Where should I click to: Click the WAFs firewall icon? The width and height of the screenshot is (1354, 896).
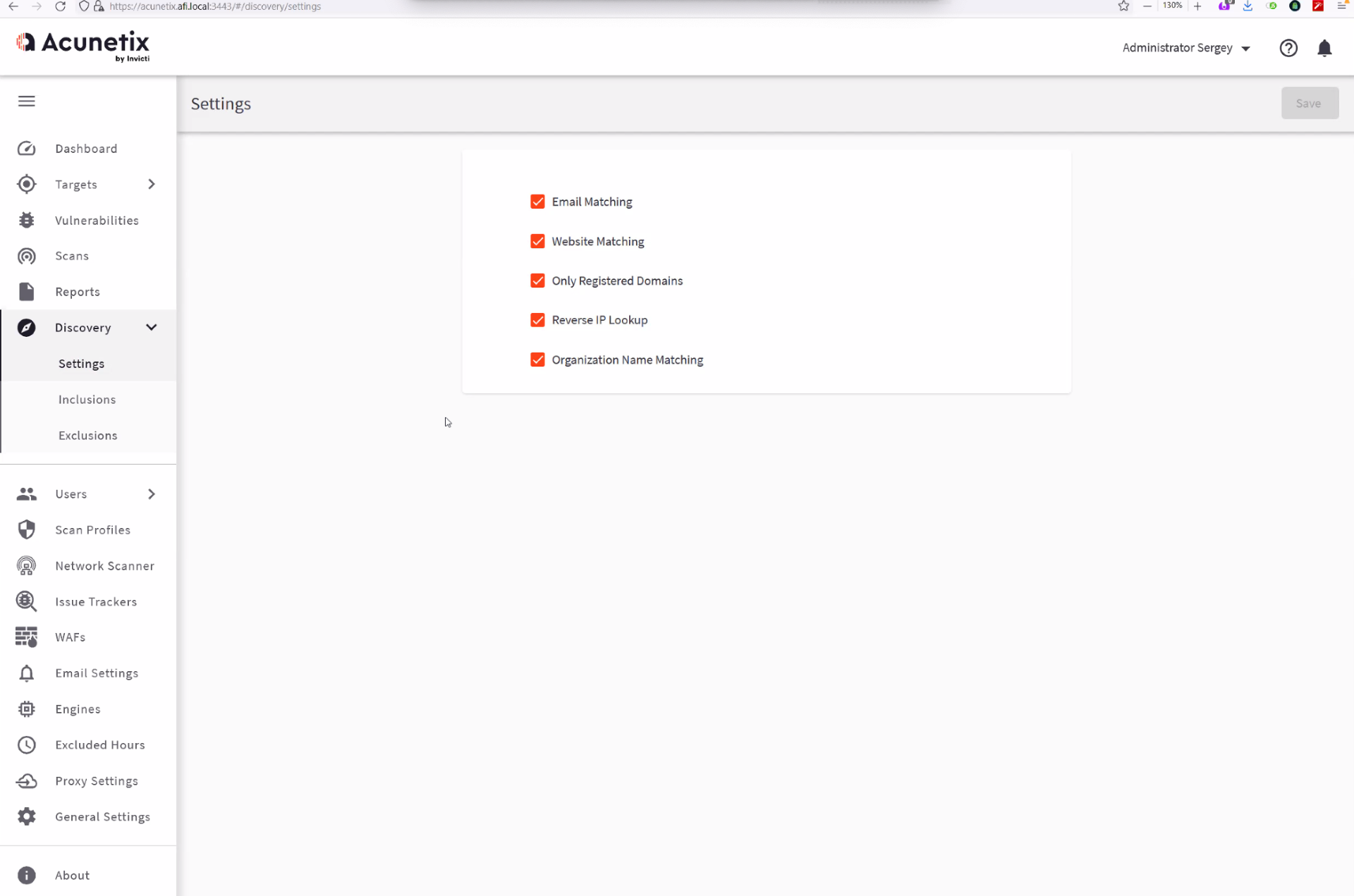tap(27, 637)
